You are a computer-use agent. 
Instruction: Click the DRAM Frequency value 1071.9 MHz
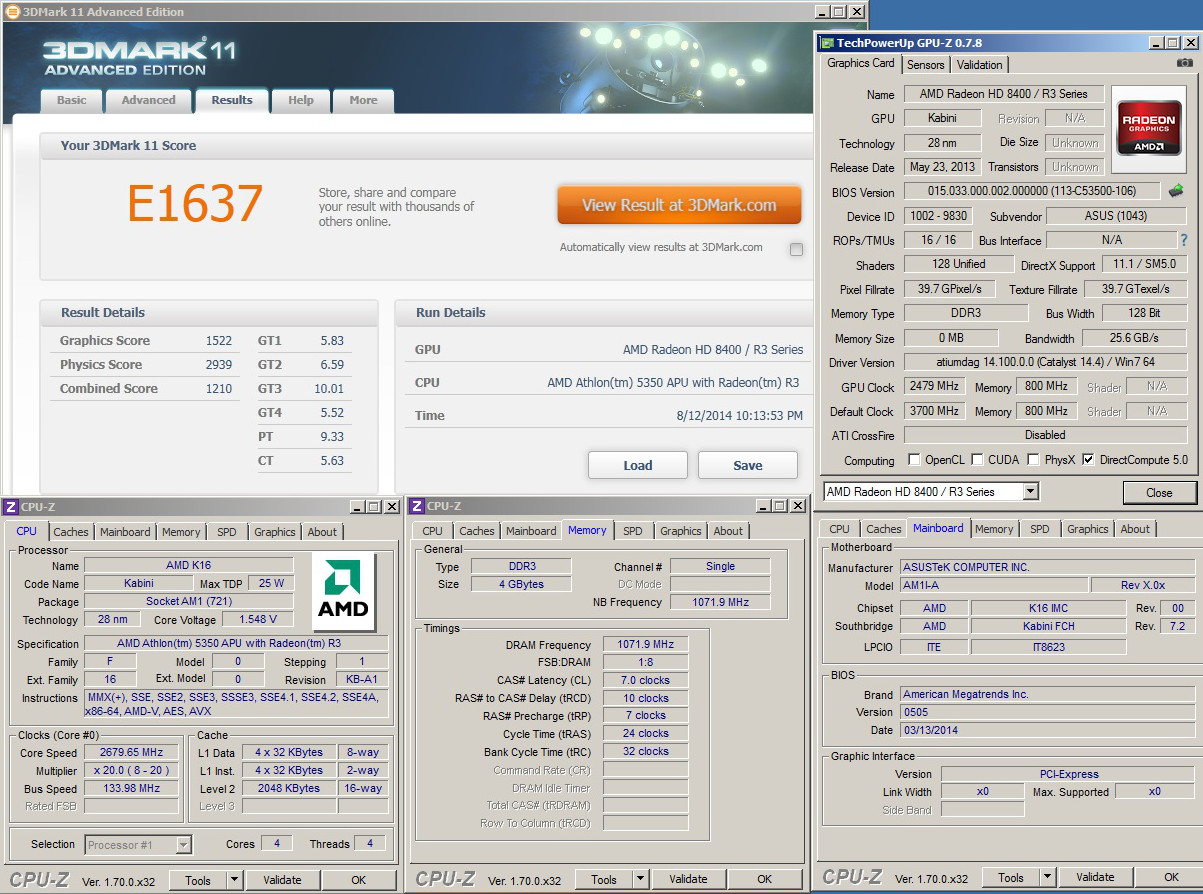645,645
